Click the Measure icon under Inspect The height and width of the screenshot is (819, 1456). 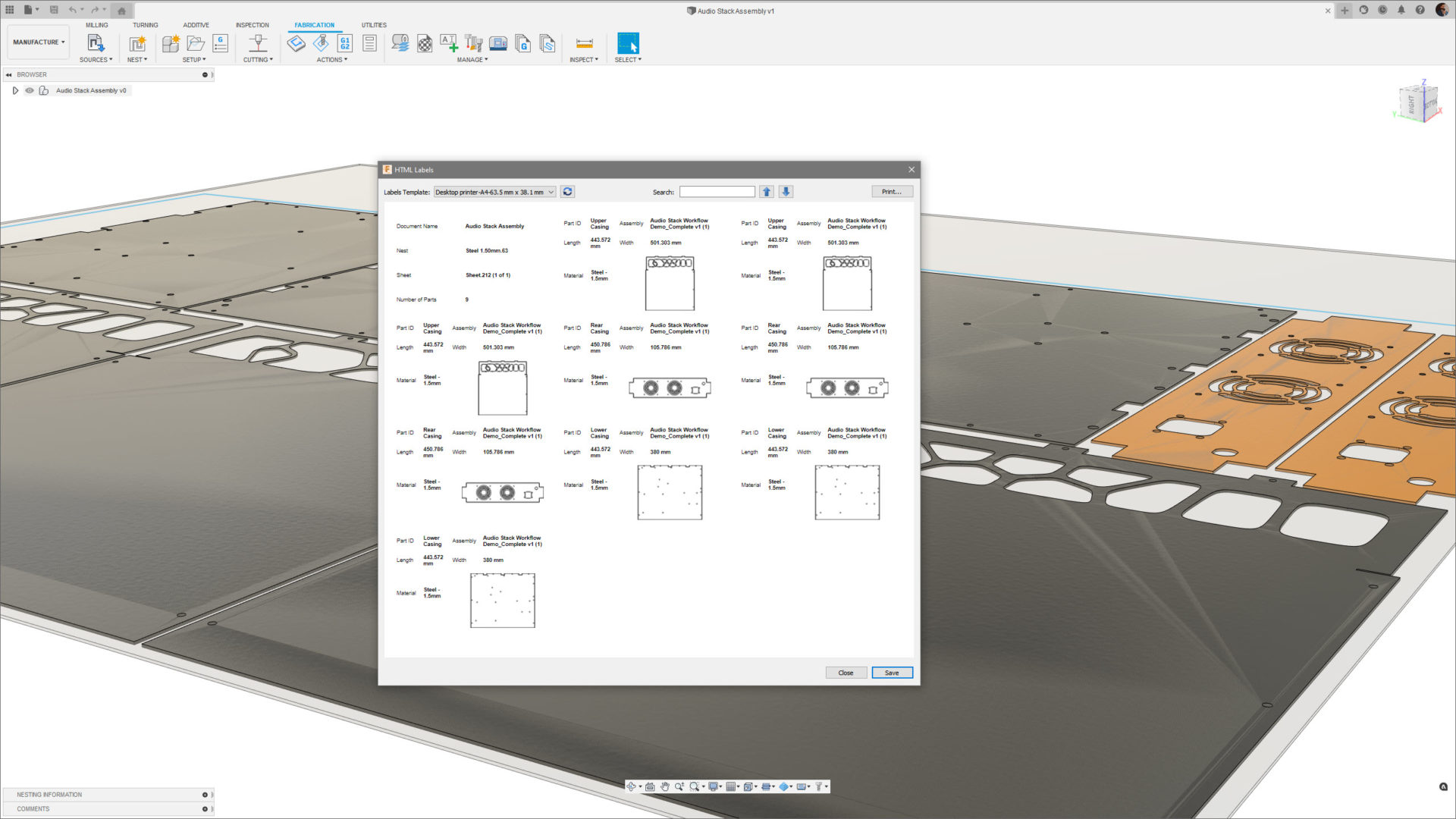(584, 43)
